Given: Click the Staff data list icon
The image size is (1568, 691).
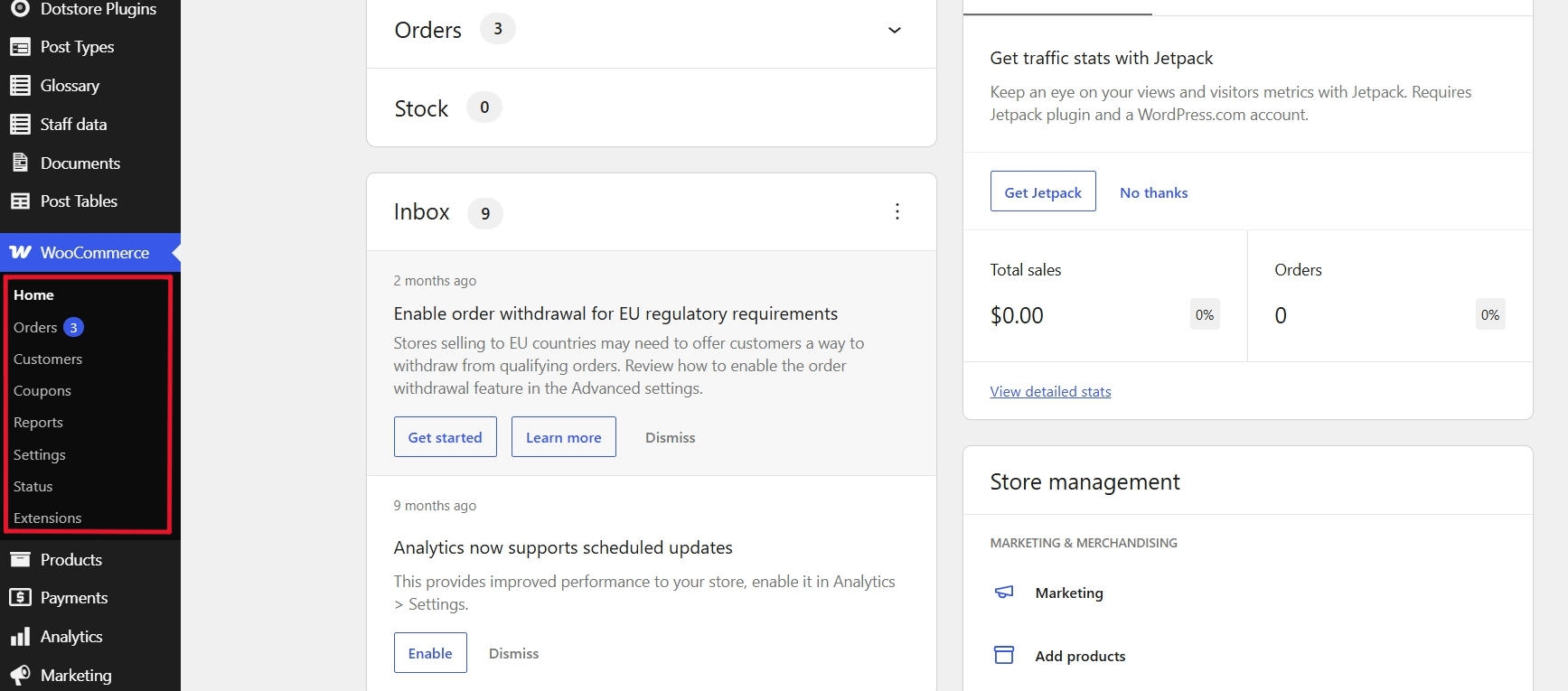Looking at the screenshot, I should [x=20, y=125].
